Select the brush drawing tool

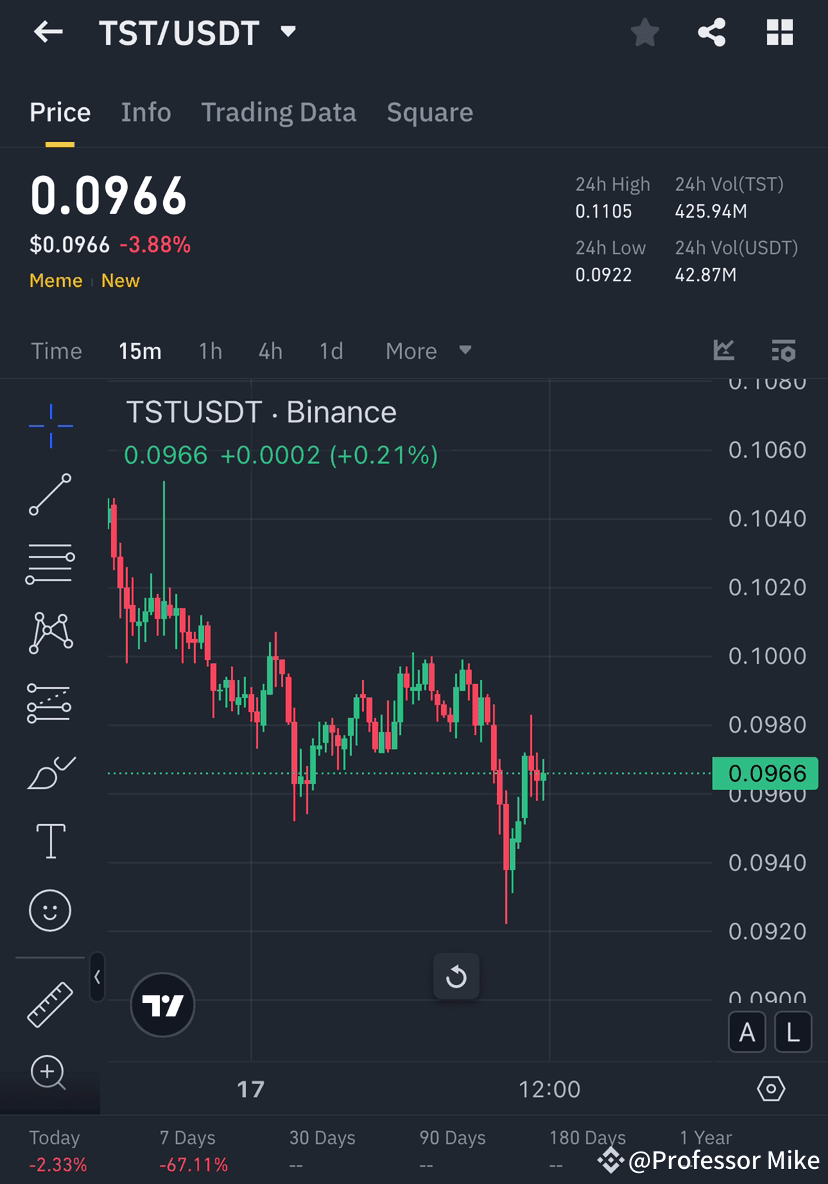click(x=50, y=772)
